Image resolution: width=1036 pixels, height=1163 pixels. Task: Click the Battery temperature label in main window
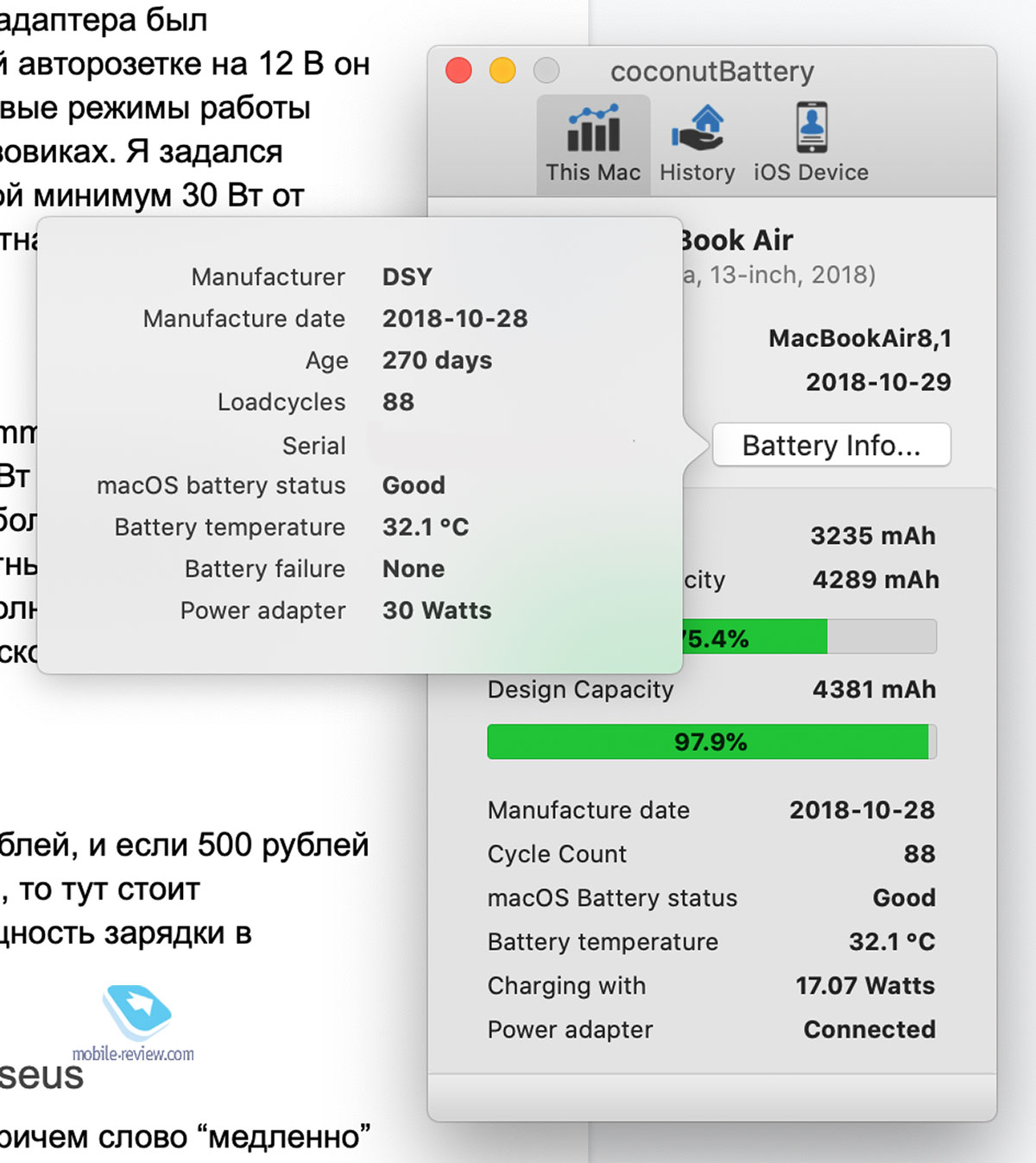tap(603, 942)
